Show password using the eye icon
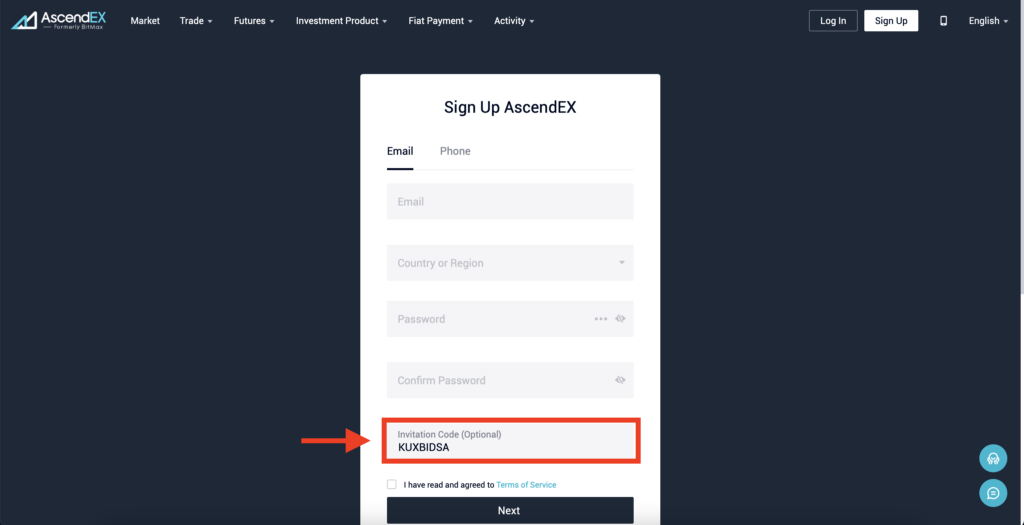 click(x=620, y=319)
